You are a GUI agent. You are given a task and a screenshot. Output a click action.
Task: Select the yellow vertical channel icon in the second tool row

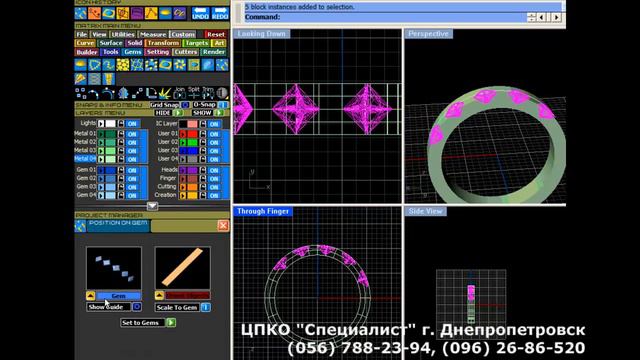pyautogui.click(x=109, y=79)
